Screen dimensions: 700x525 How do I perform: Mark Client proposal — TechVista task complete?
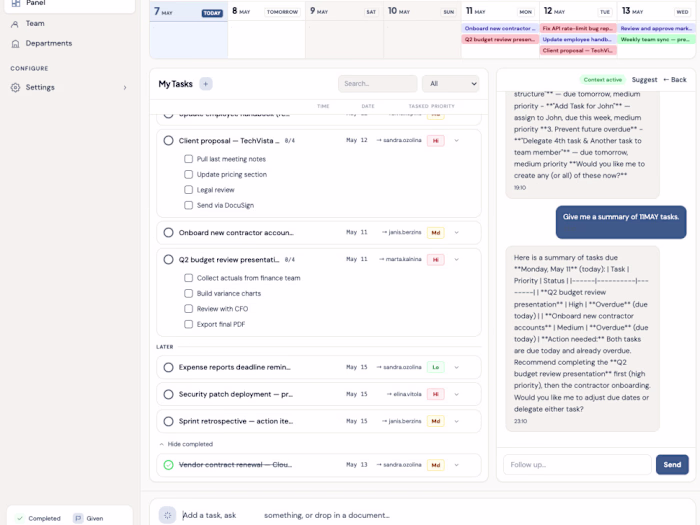[x=168, y=141]
